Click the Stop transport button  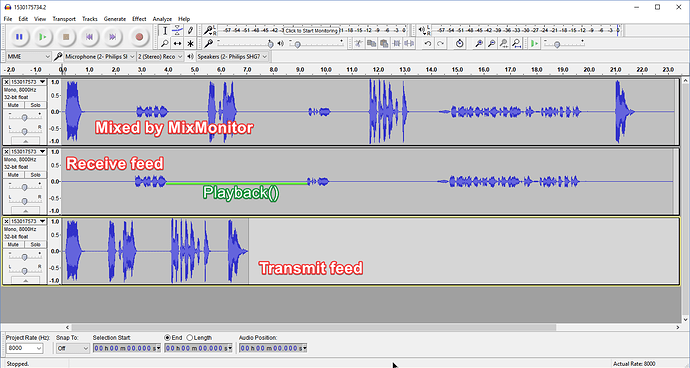tap(66, 37)
